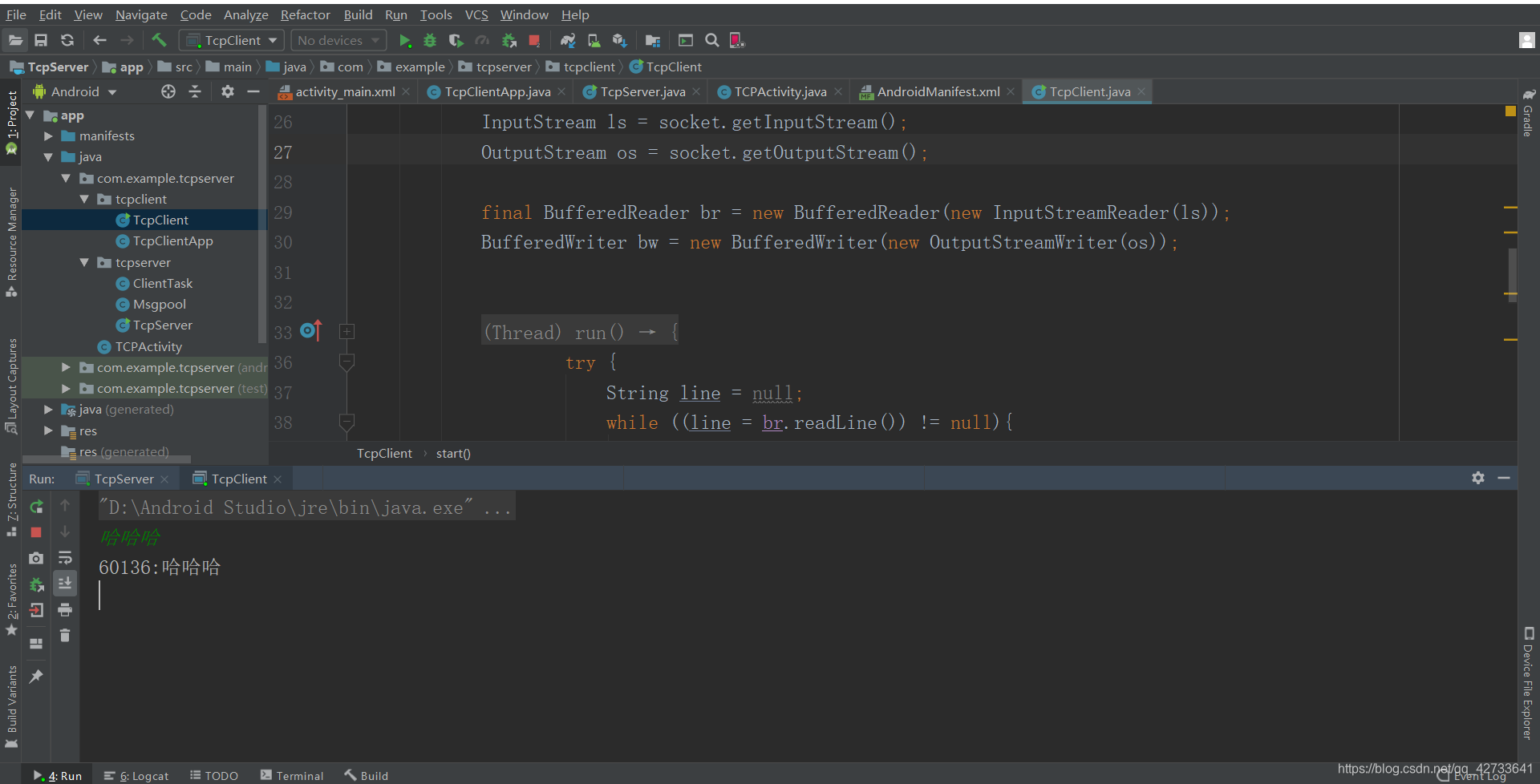Close the activity_main.xml tab
1540x784 pixels.
click(407, 91)
